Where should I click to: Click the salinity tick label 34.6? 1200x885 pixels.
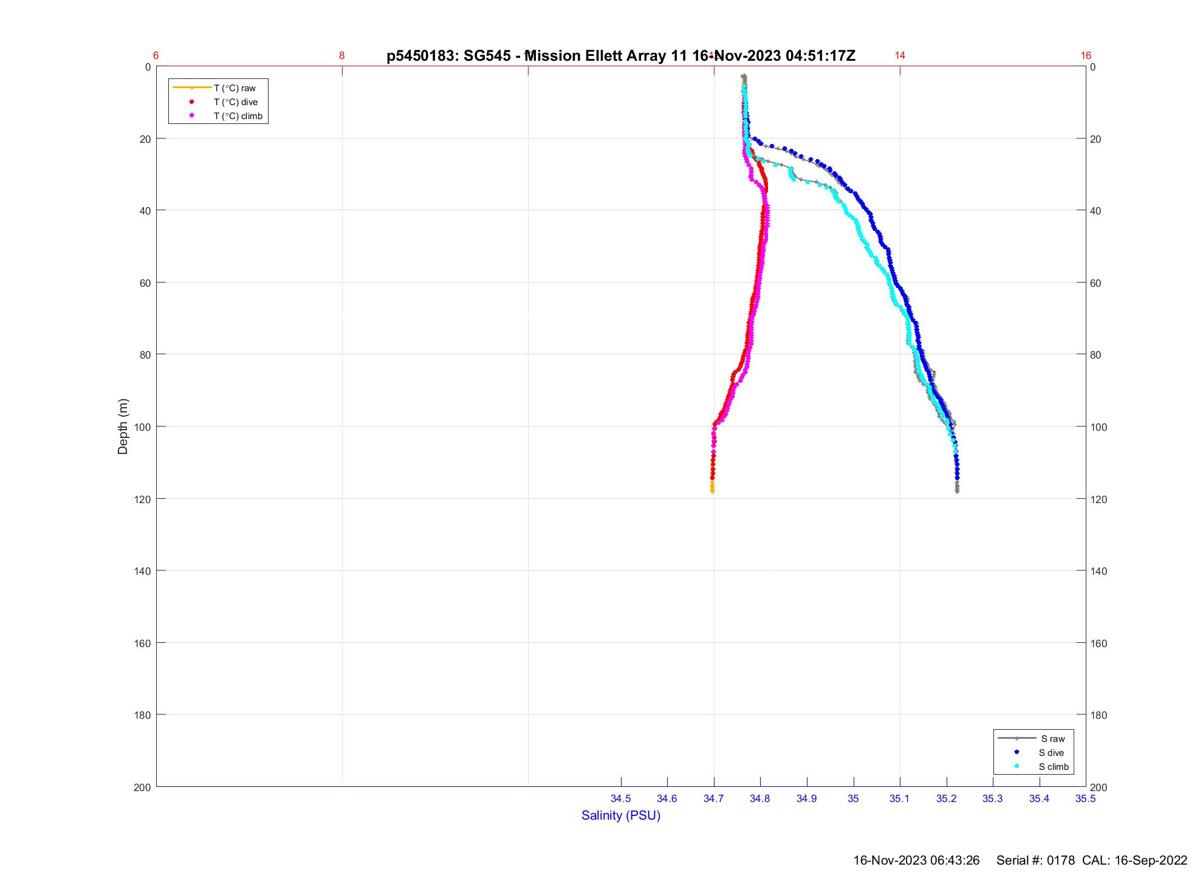667,799
